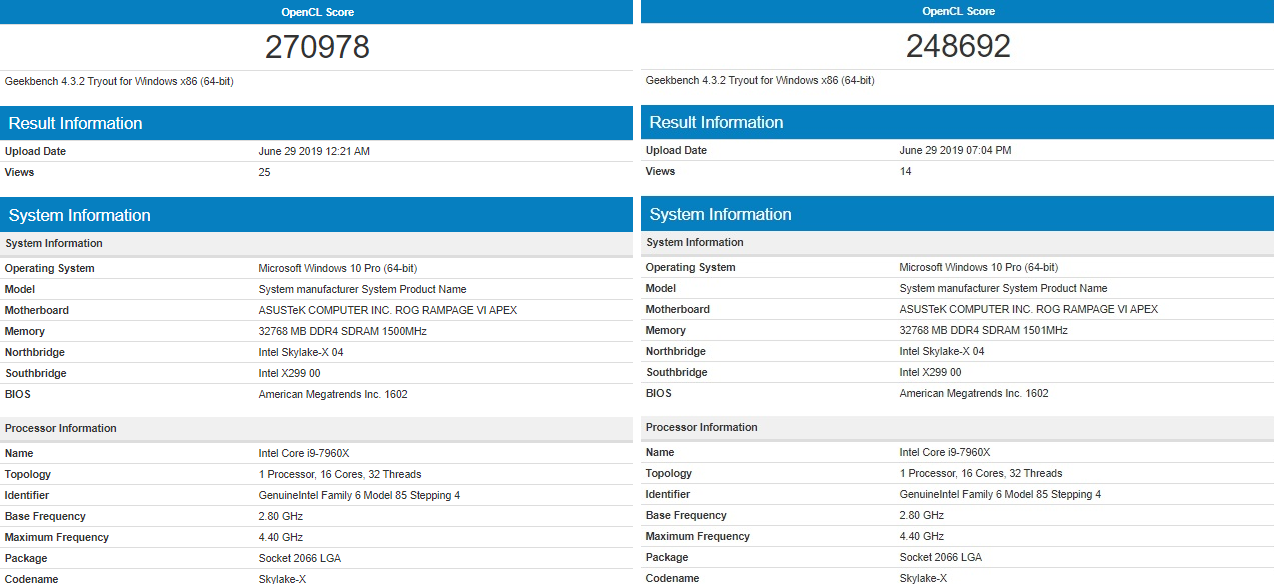The image size is (1274, 584).
Task: Select 4.40 GHz maximum frequency in 248692 result
Action: 921,536
